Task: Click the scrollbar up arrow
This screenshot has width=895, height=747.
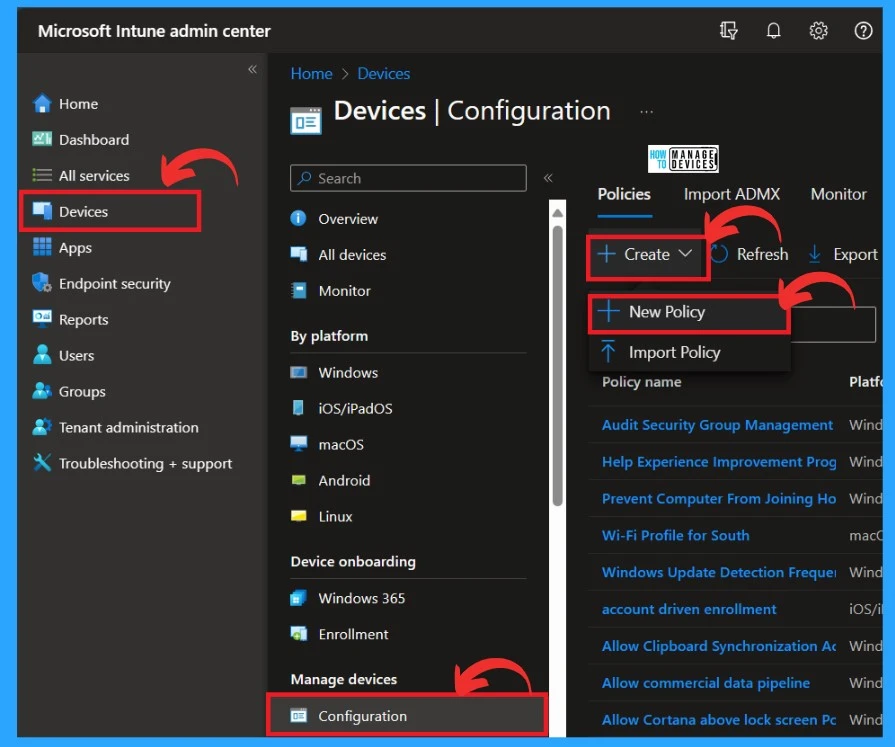Action: tap(558, 213)
